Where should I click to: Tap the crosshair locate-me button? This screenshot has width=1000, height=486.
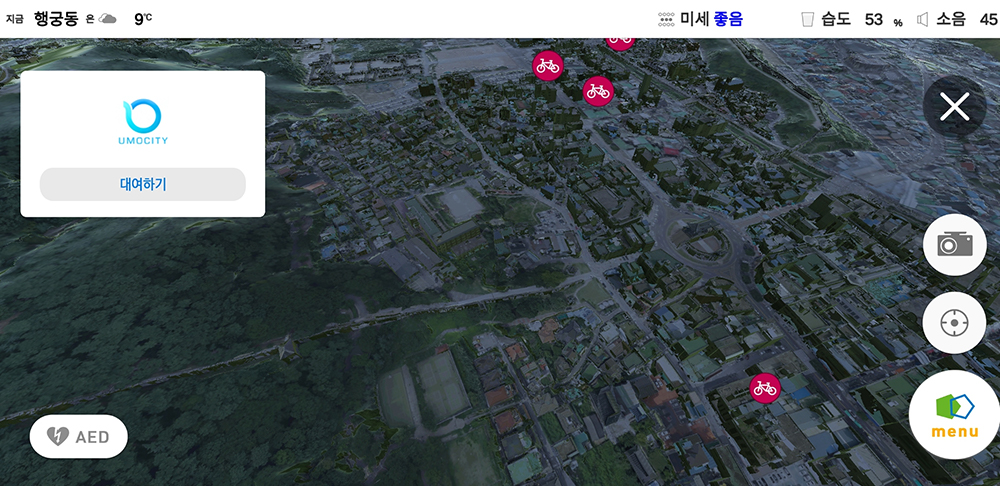coord(954,323)
